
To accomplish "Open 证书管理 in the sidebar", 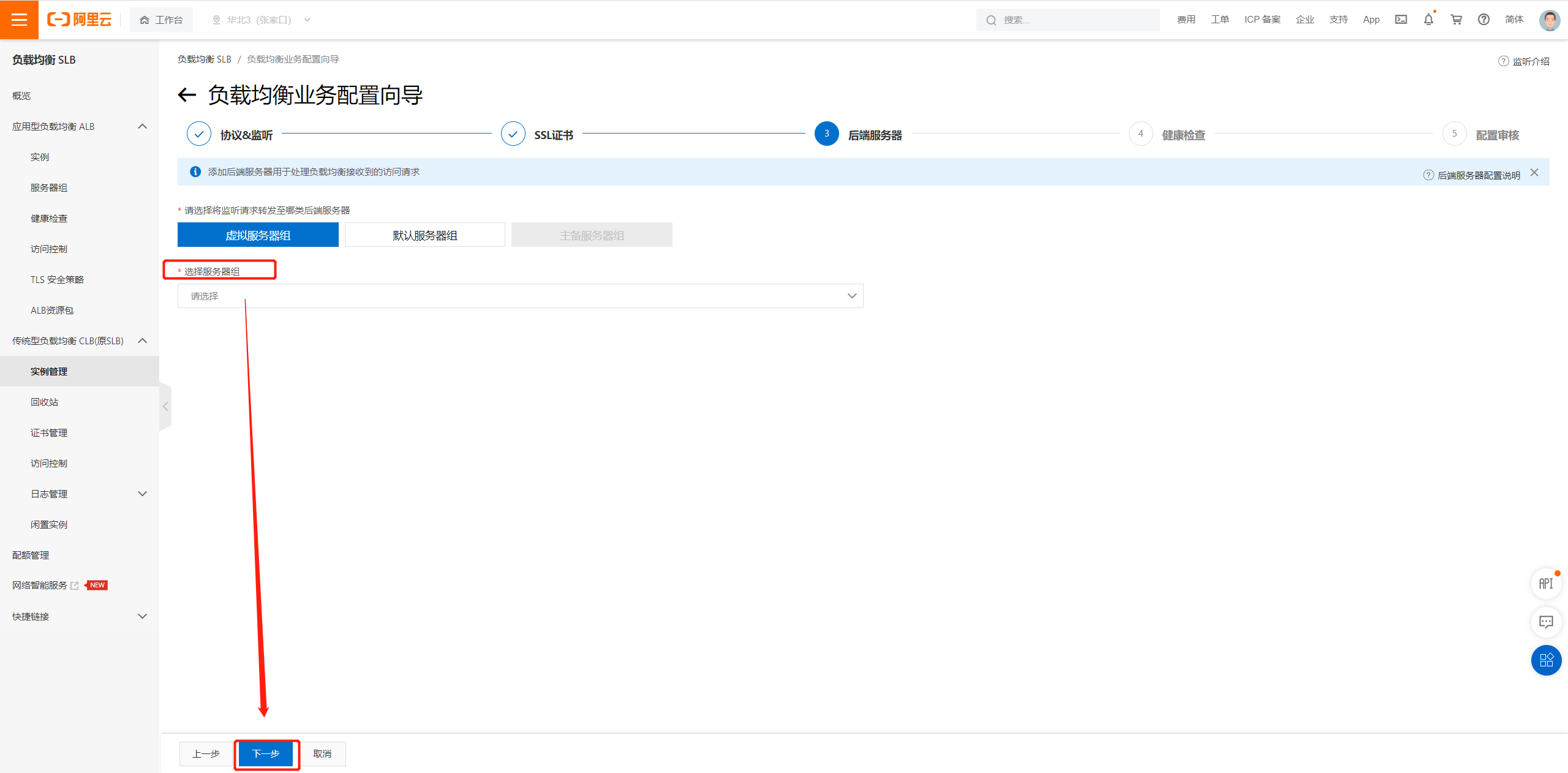I will (x=49, y=432).
